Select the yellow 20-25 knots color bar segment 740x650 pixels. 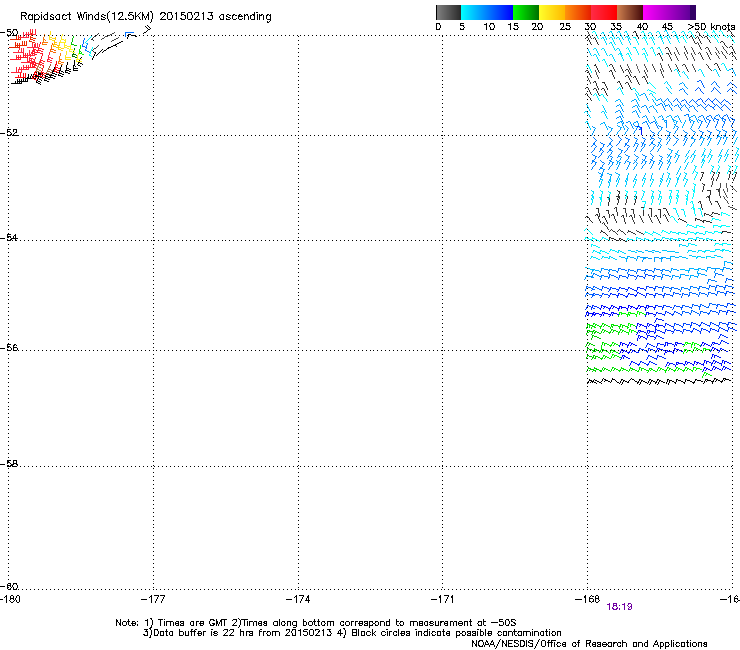(x=552, y=12)
